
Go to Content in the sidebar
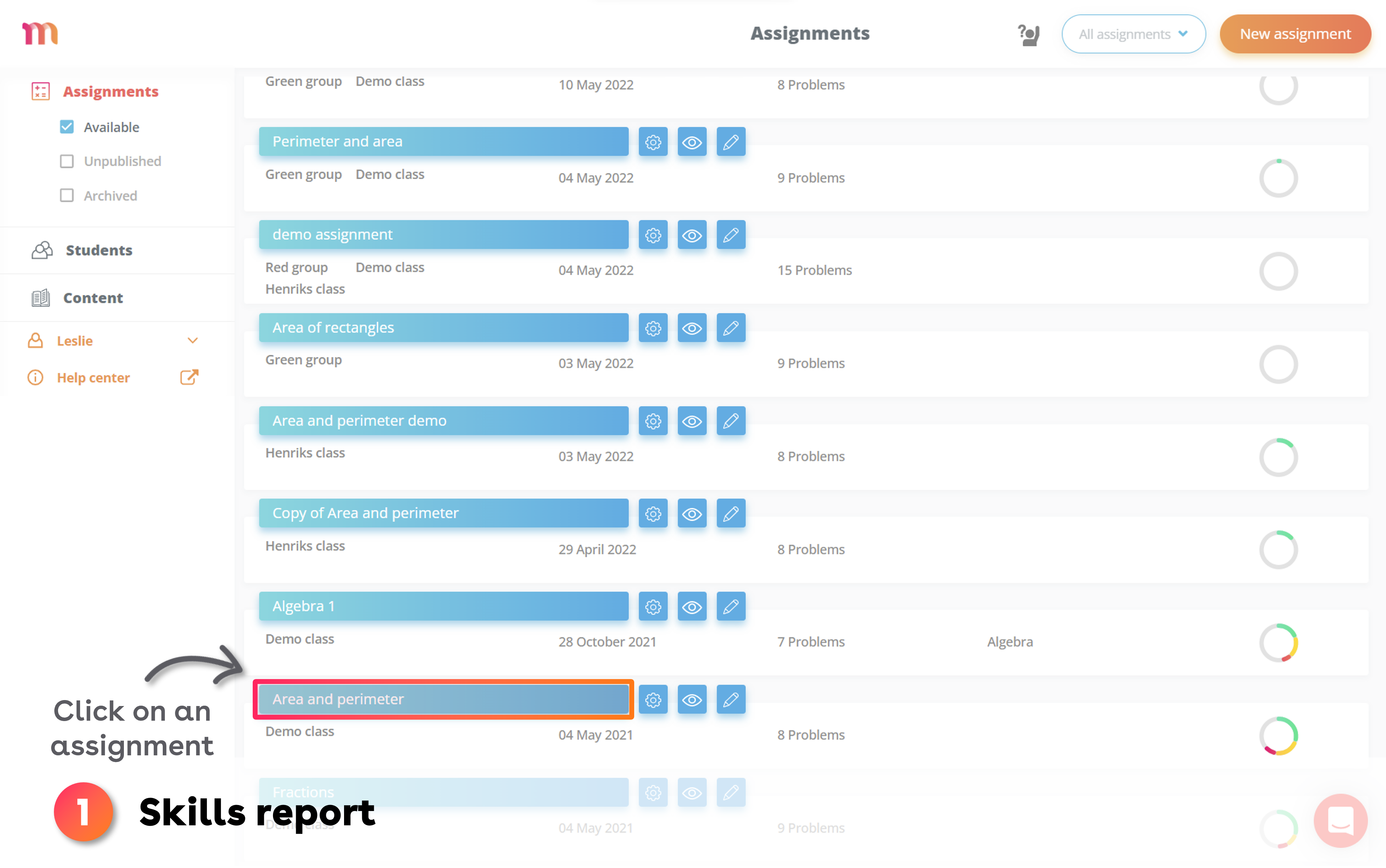(92, 298)
